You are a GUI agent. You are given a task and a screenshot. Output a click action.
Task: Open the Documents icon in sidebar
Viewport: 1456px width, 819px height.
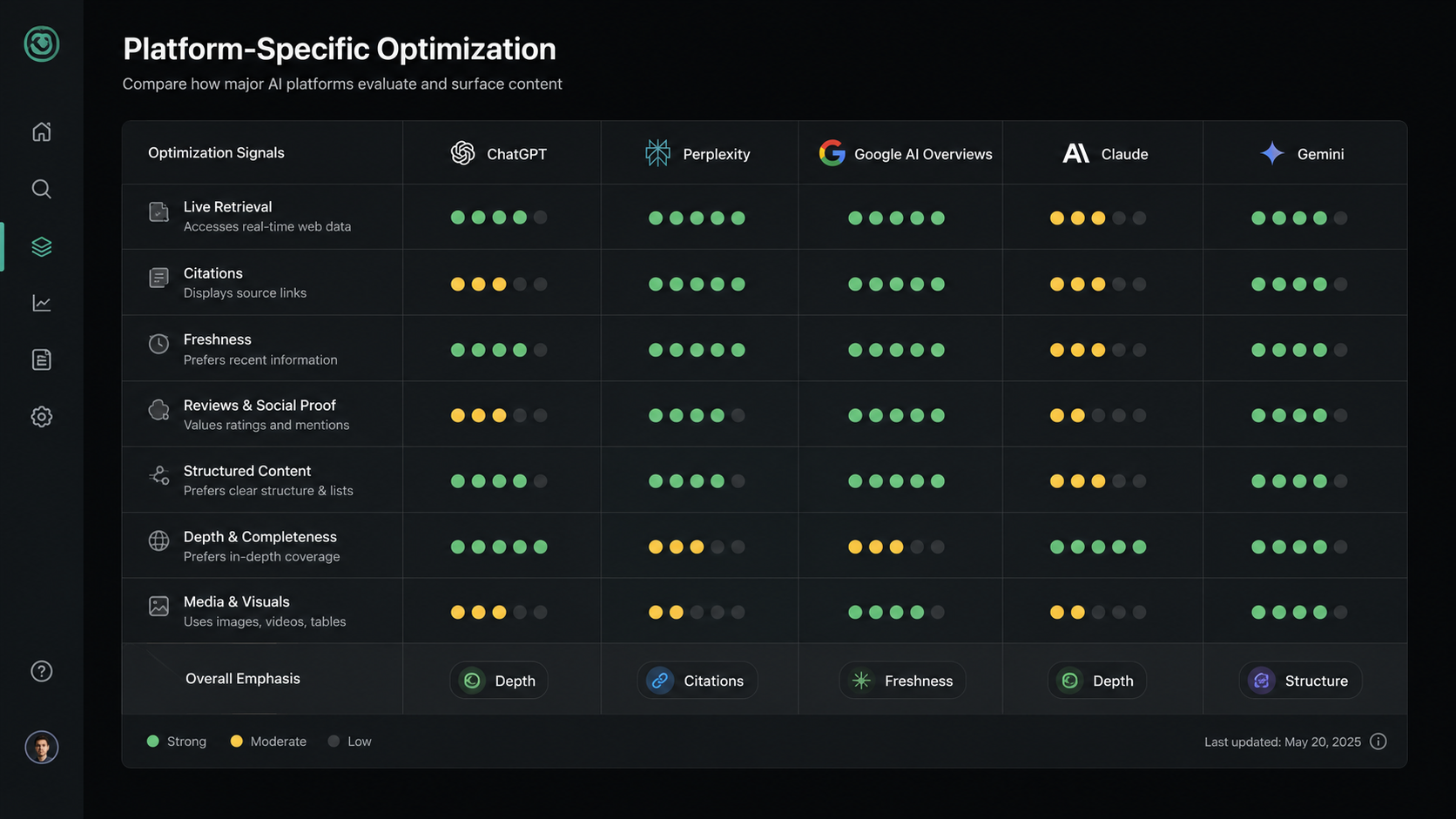tap(42, 359)
